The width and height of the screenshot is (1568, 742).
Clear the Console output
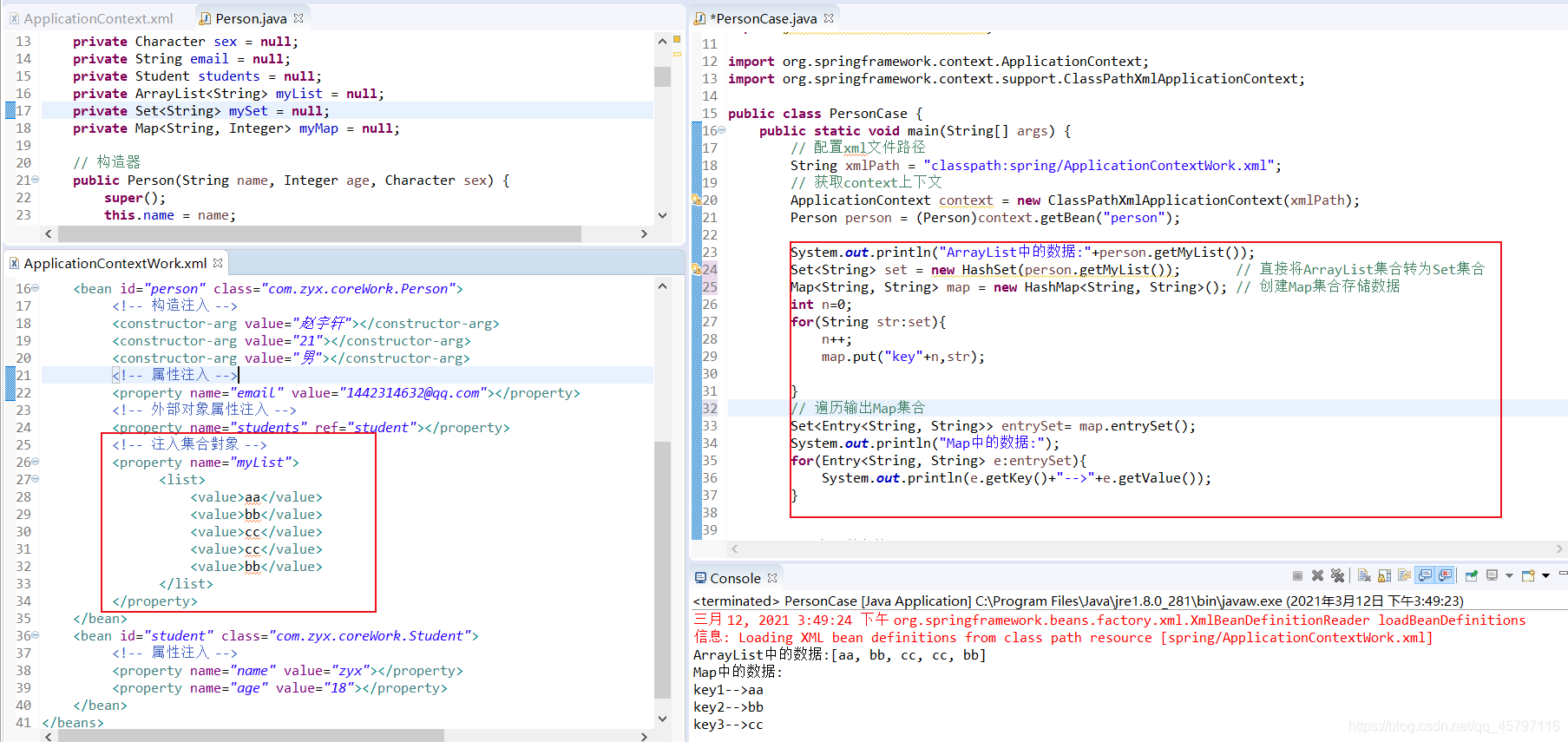(1364, 575)
